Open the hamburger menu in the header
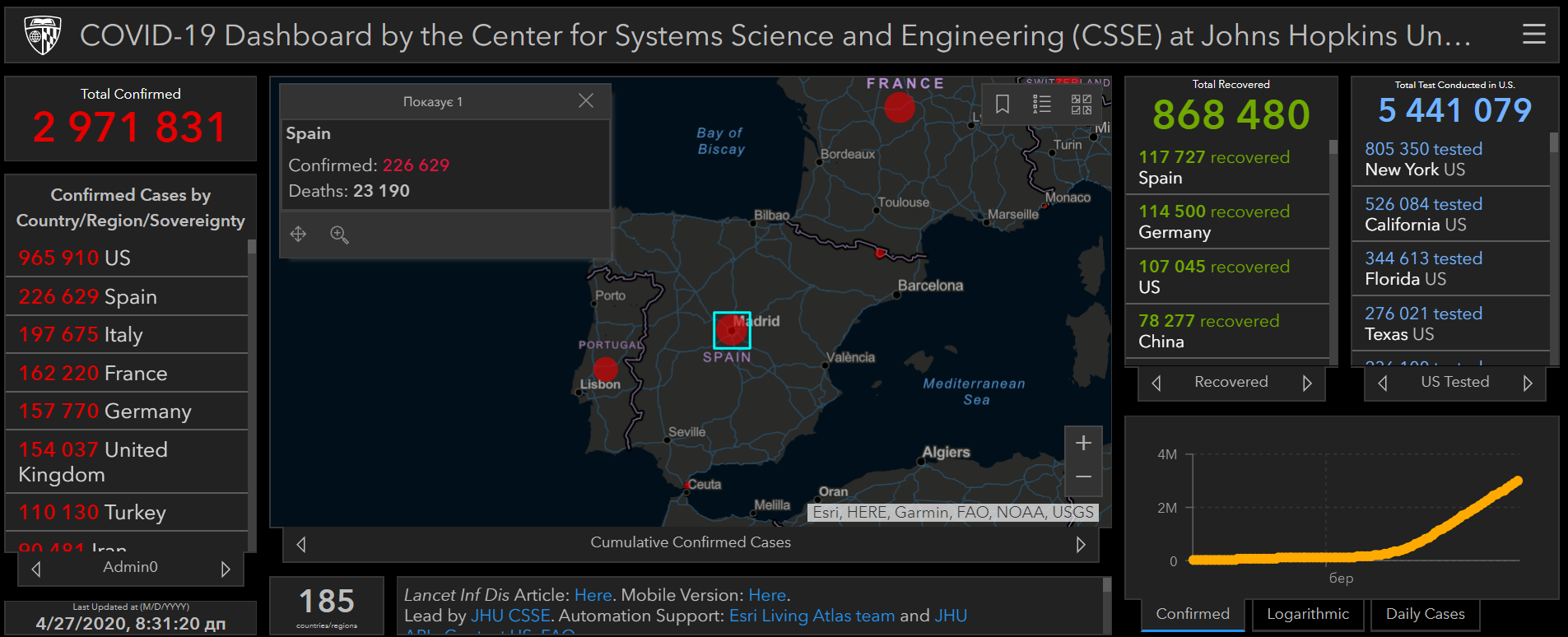1568x637 pixels. point(1533,35)
